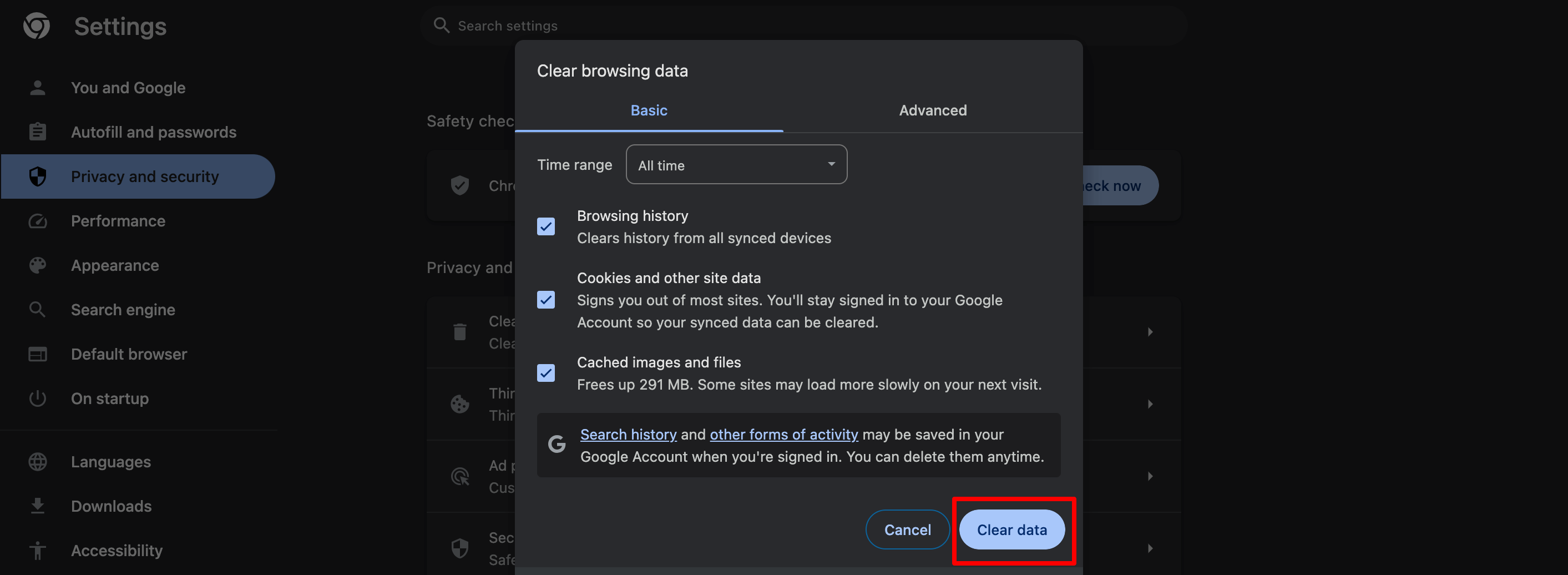Screen dimensions: 1568x575
Task: Uncheck the Browsing history checkbox
Action: tap(546, 226)
